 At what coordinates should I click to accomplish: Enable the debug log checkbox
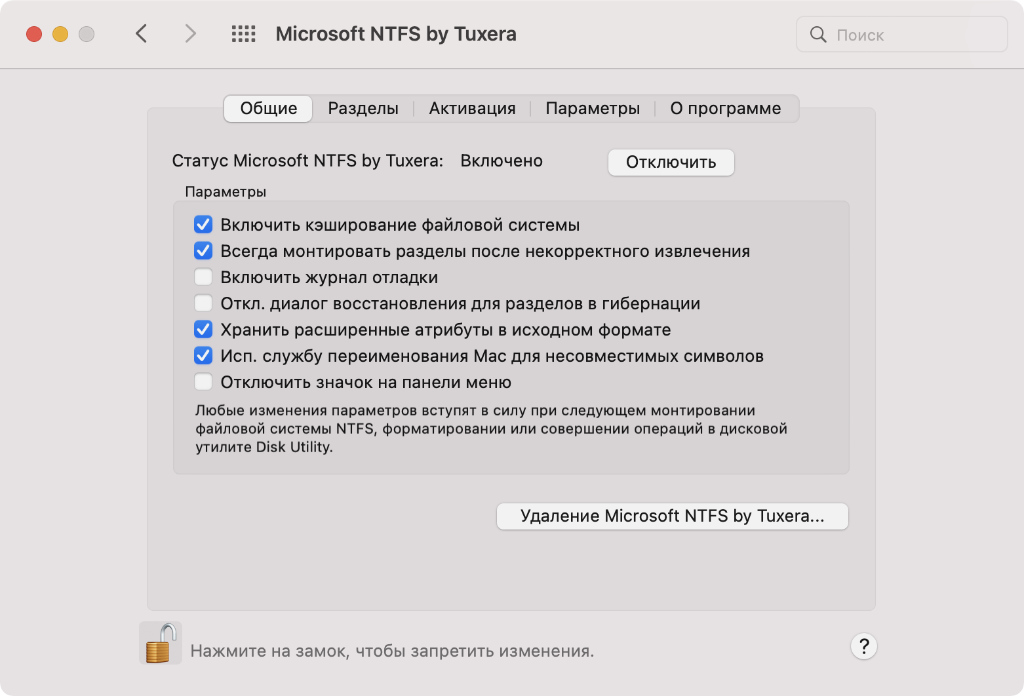point(203,277)
